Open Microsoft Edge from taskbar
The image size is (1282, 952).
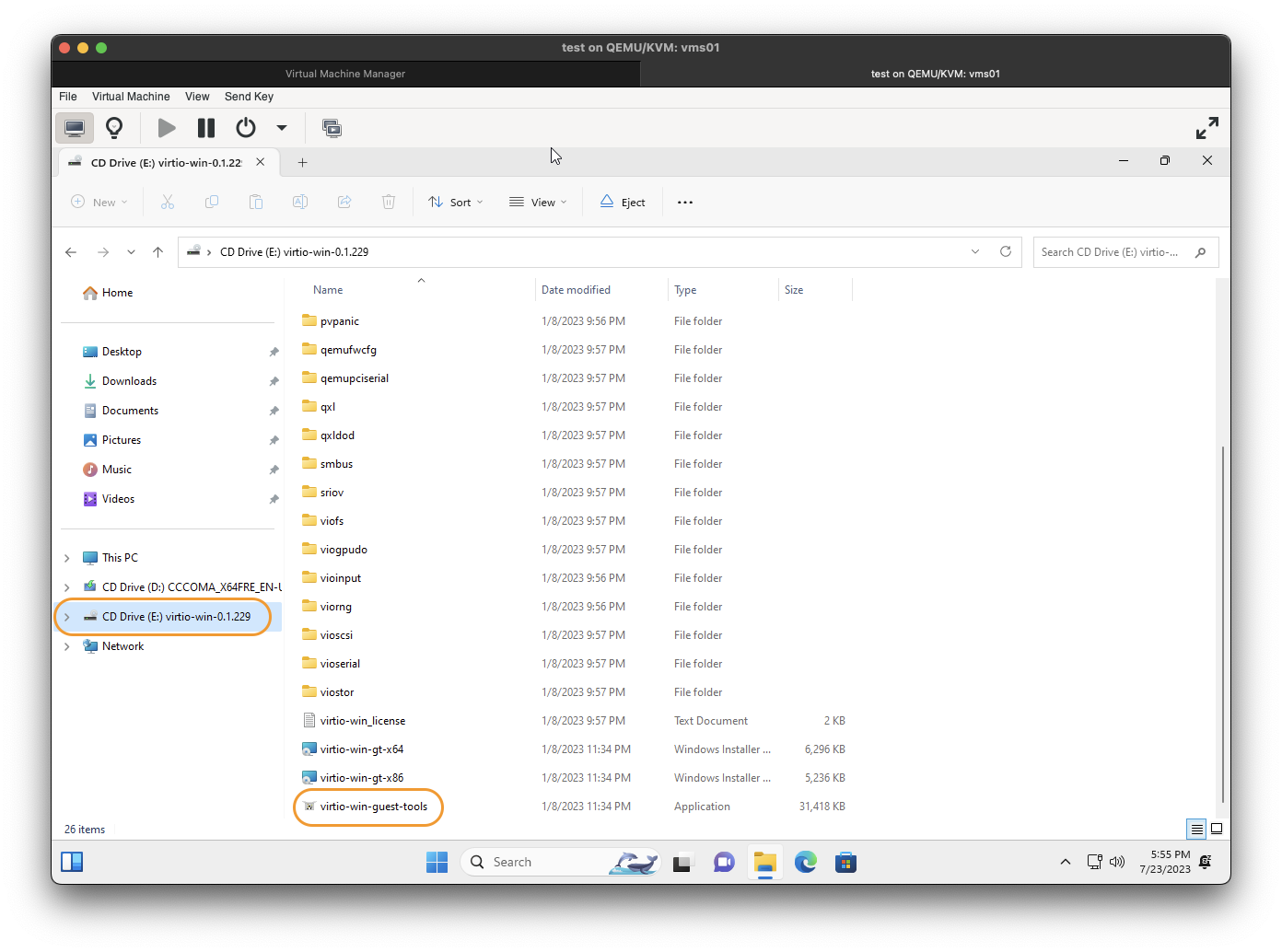806,863
